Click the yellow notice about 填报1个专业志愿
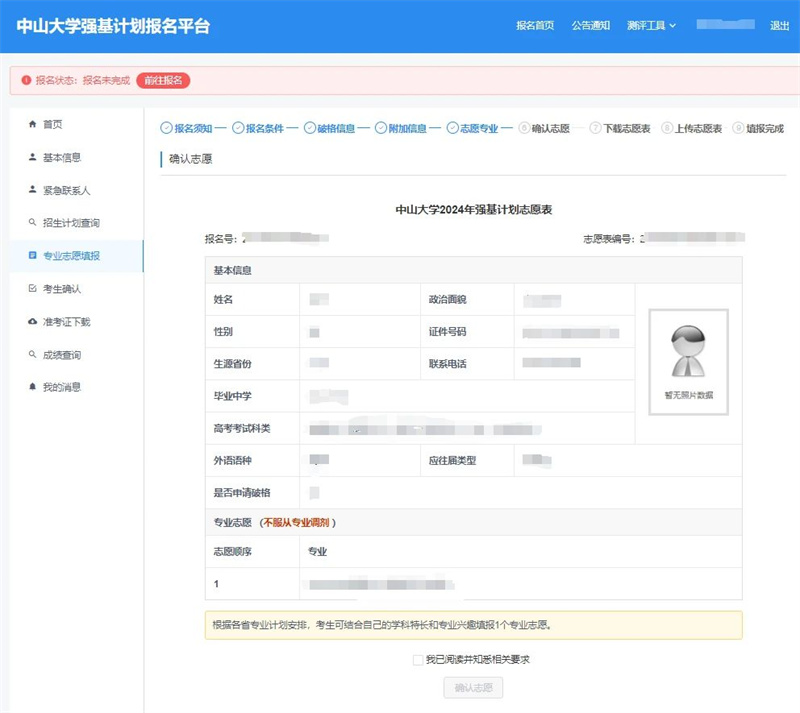This screenshot has height=713, width=800. (x=473, y=625)
